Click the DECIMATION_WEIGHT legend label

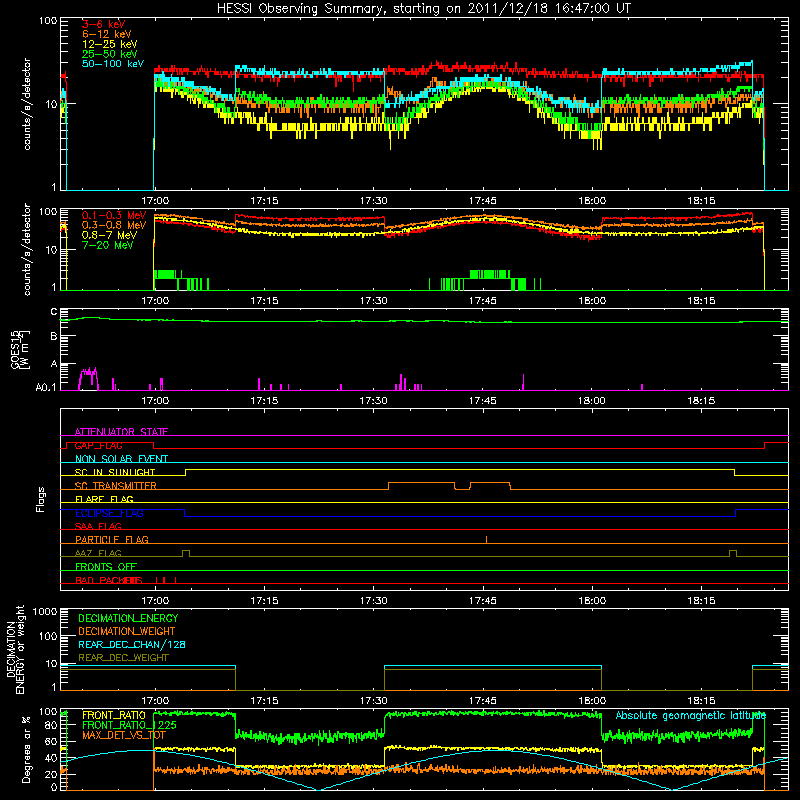click(127, 631)
